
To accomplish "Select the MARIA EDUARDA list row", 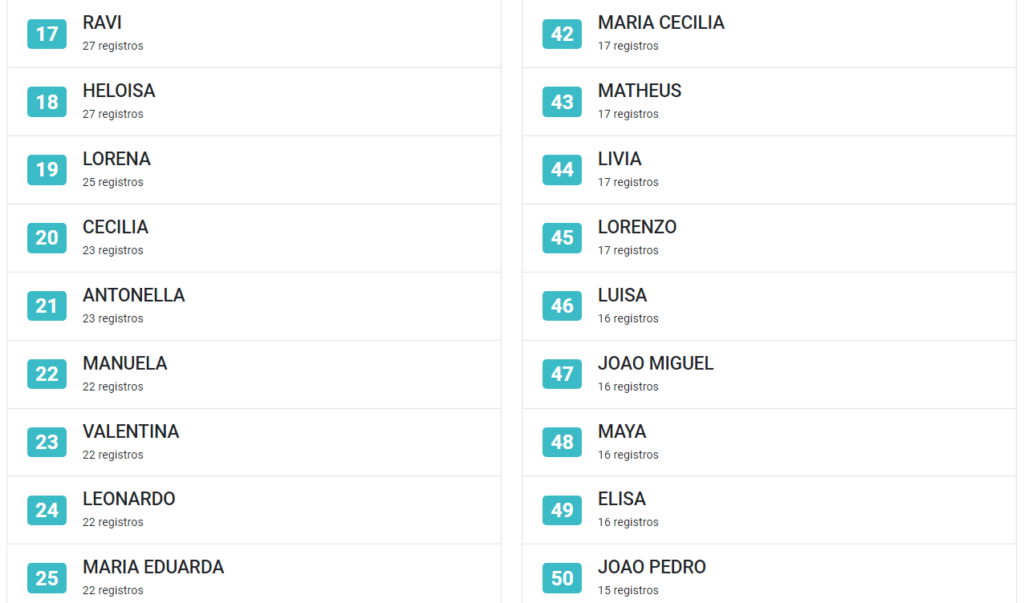I will [254, 574].
